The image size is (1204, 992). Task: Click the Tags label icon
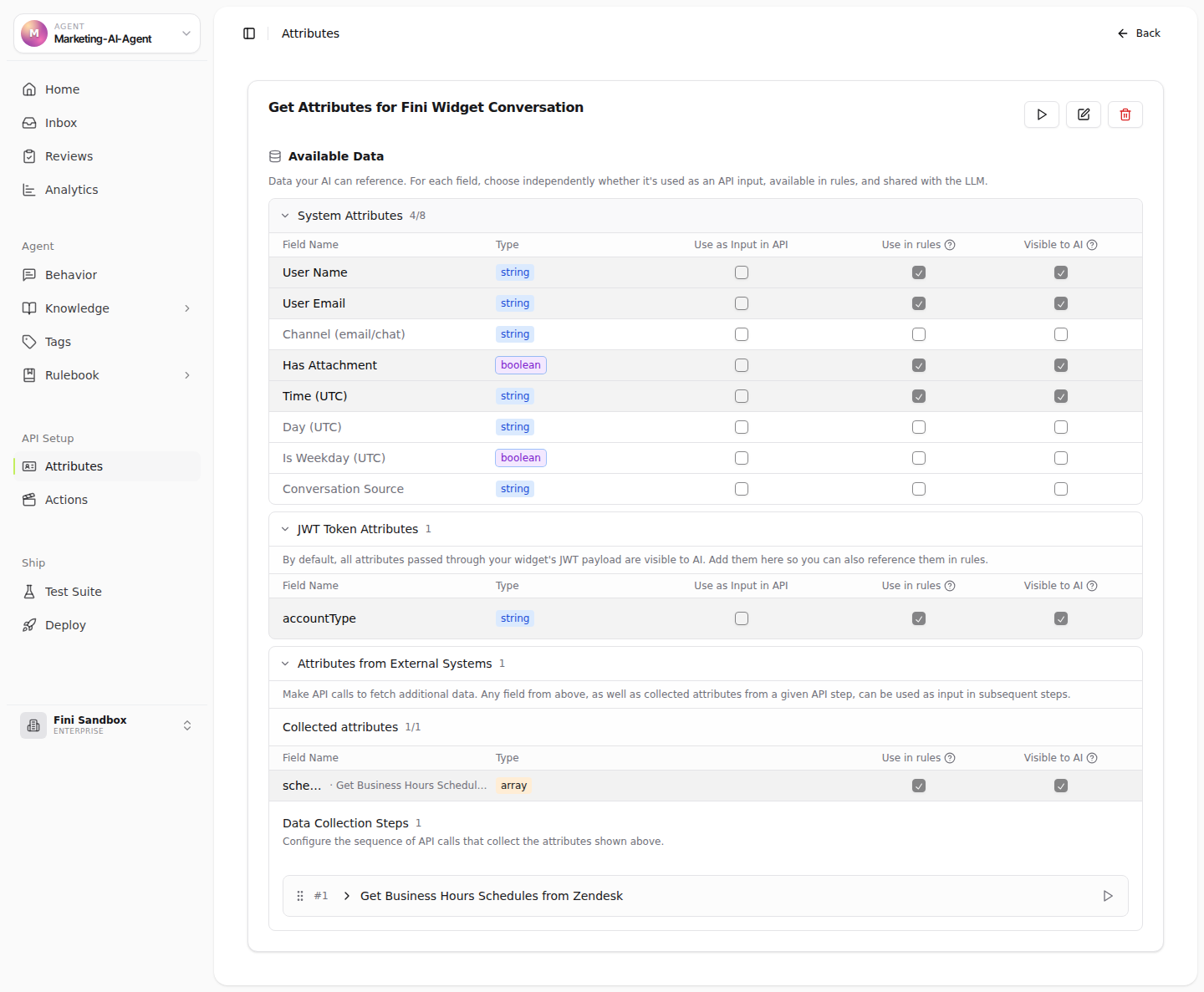(29, 342)
